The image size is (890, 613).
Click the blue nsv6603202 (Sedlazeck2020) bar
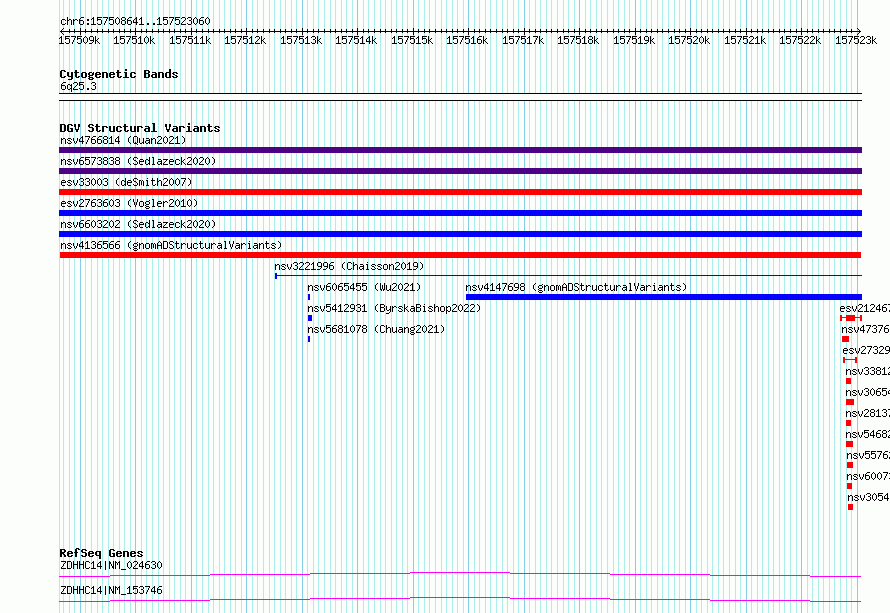pos(460,234)
